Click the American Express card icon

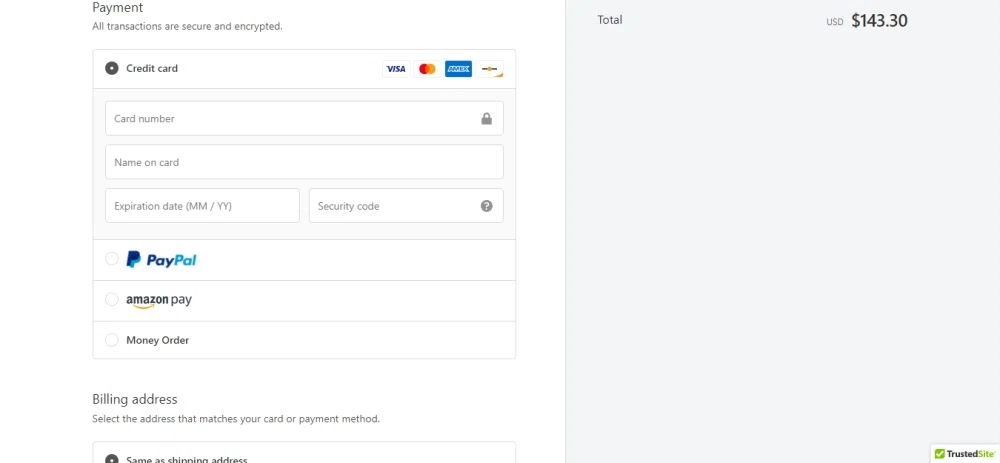[x=458, y=69]
